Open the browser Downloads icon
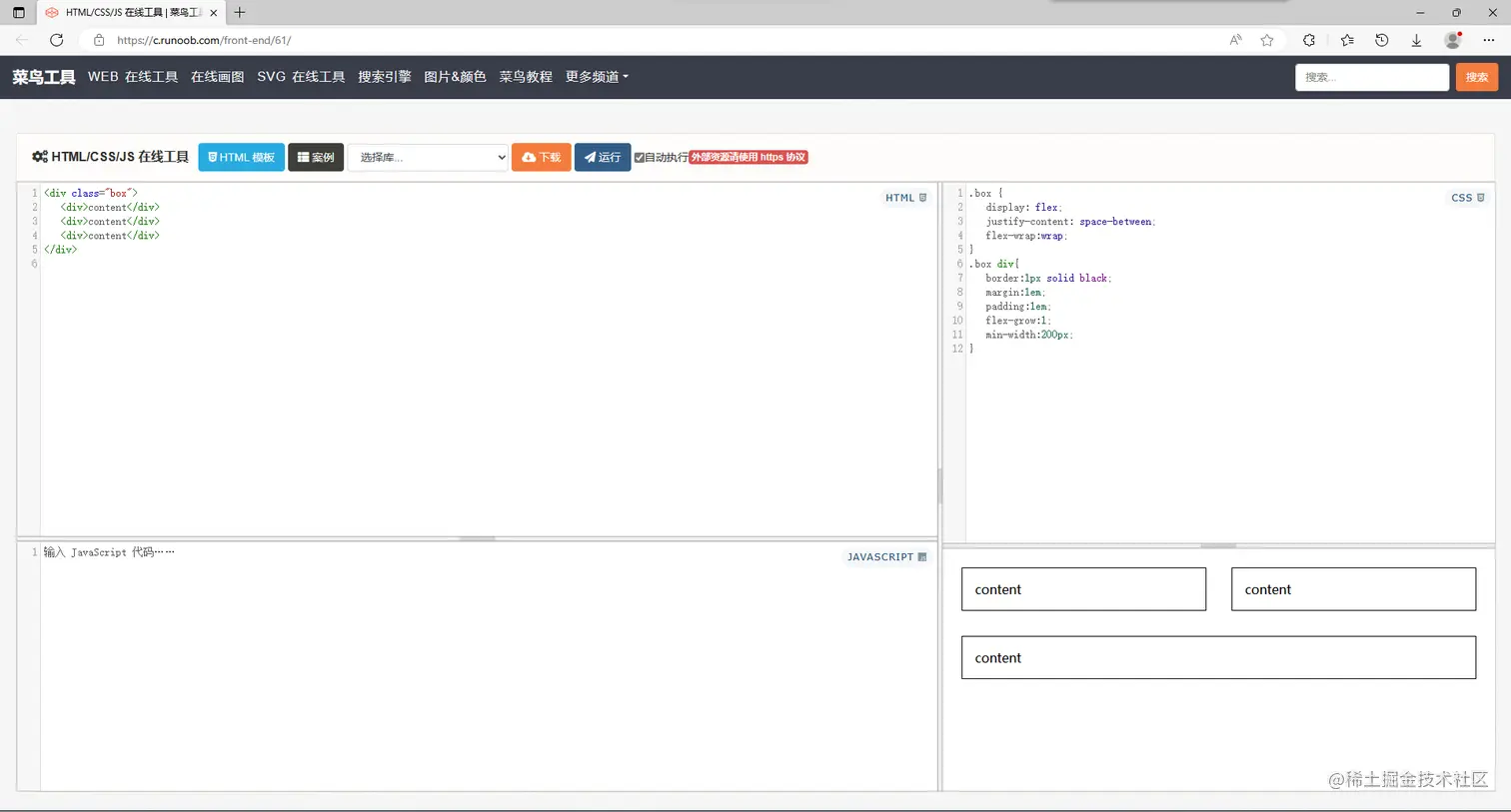Image resolution: width=1511 pixels, height=812 pixels. [1416, 40]
